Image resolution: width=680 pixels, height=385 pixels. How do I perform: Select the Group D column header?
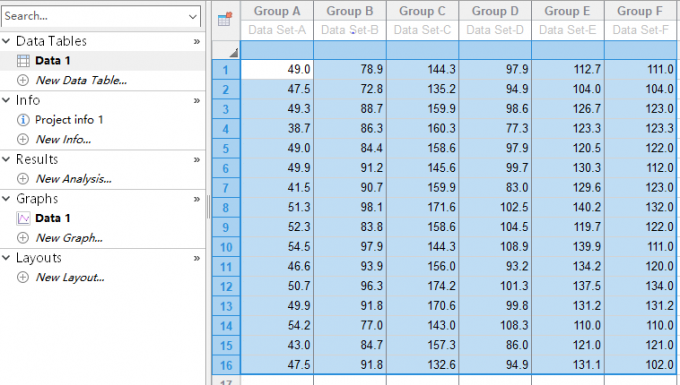tap(495, 11)
